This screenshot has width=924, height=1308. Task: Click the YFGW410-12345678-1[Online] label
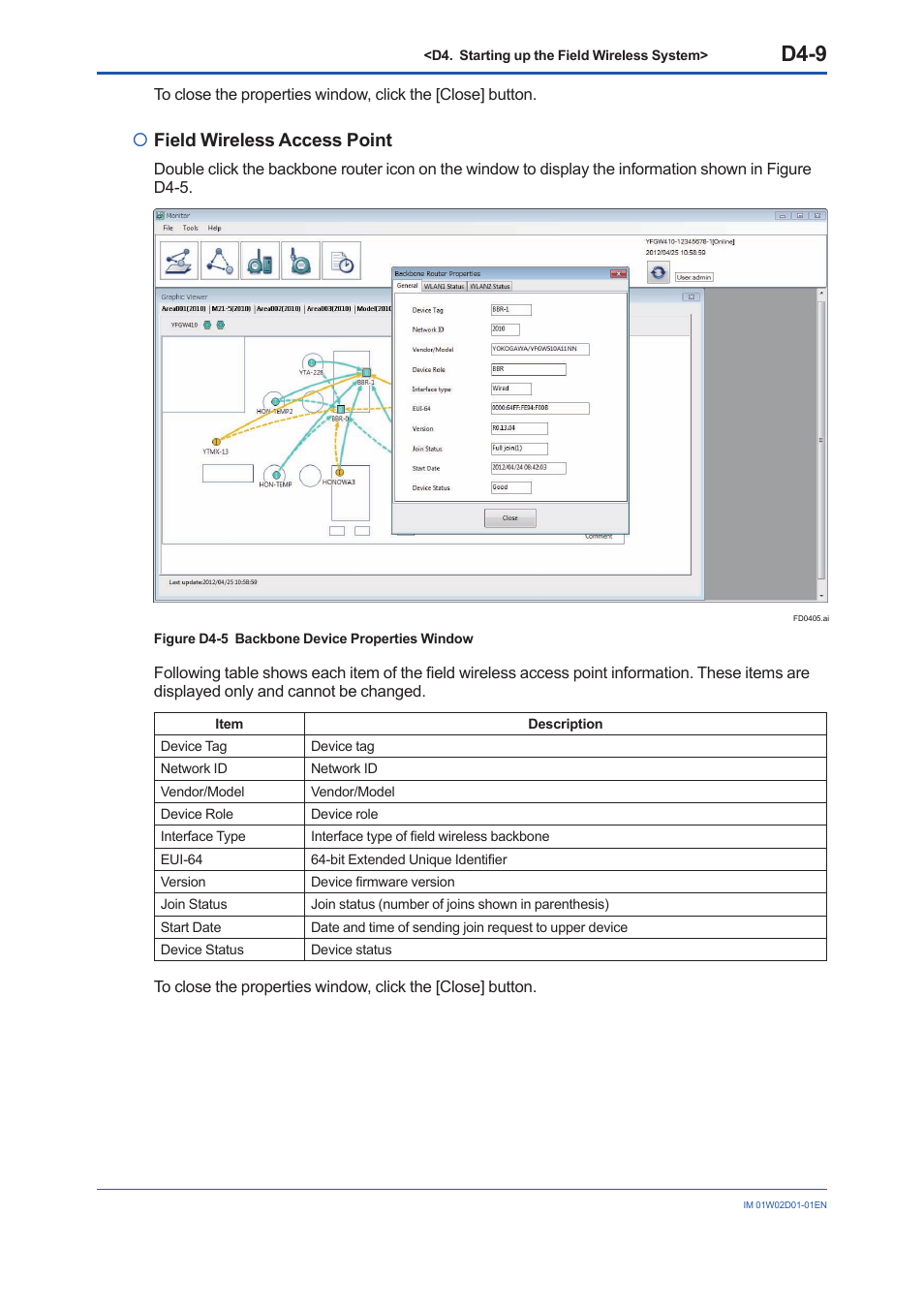[690, 241]
